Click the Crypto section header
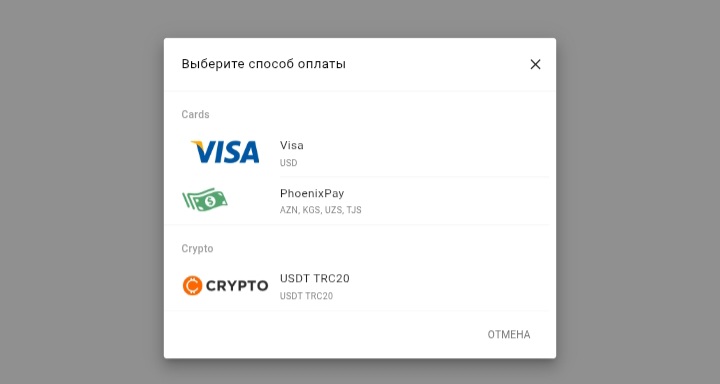720x384 pixels. coord(197,248)
